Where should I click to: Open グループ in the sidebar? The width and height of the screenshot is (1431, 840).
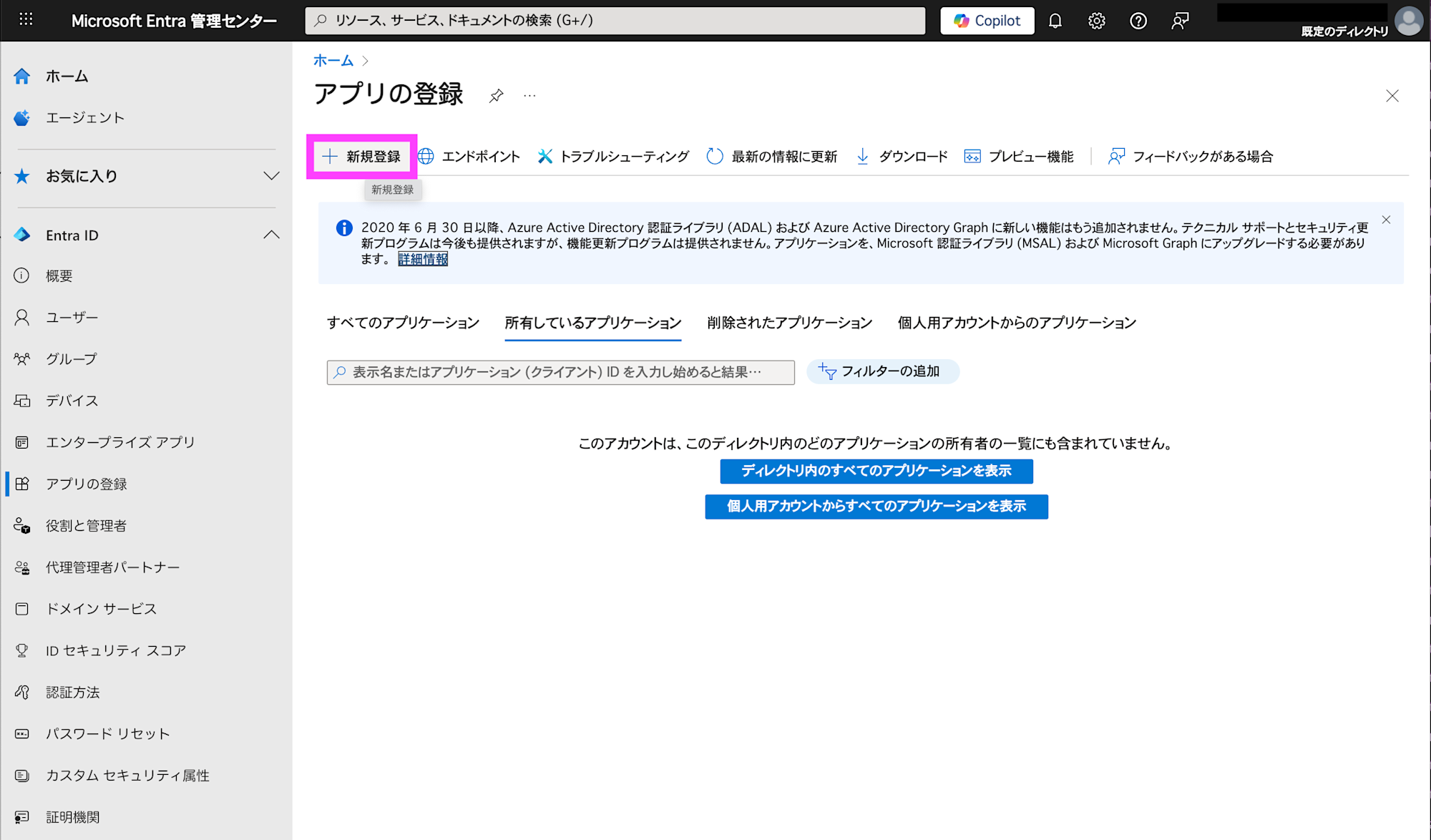[x=72, y=358]
